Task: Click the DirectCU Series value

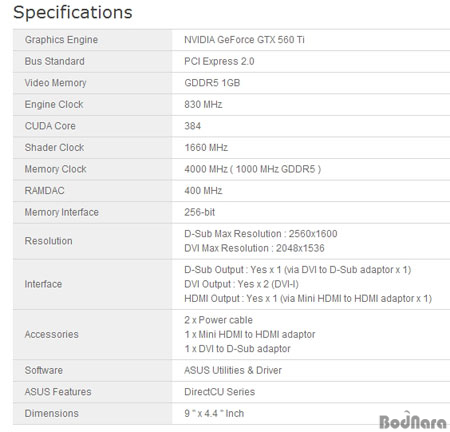Action: pos(220,392)
